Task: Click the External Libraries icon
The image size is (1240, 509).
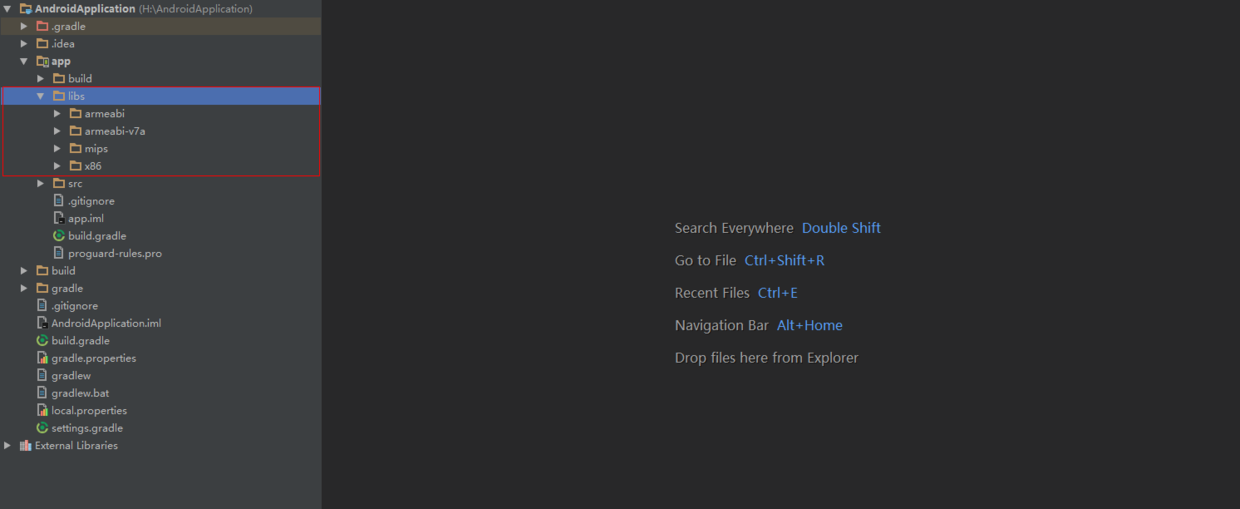Action: tap(25, 446)
